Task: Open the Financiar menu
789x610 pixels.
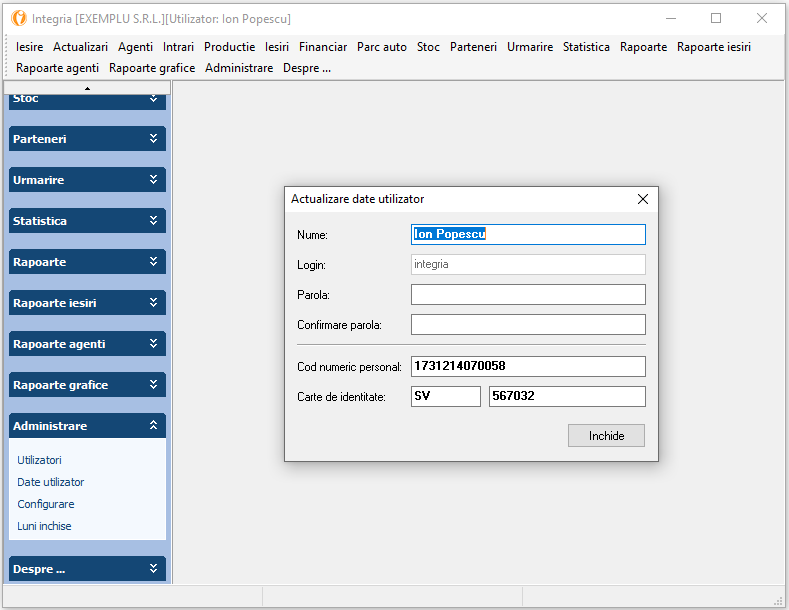Action: tap(323, 47)
